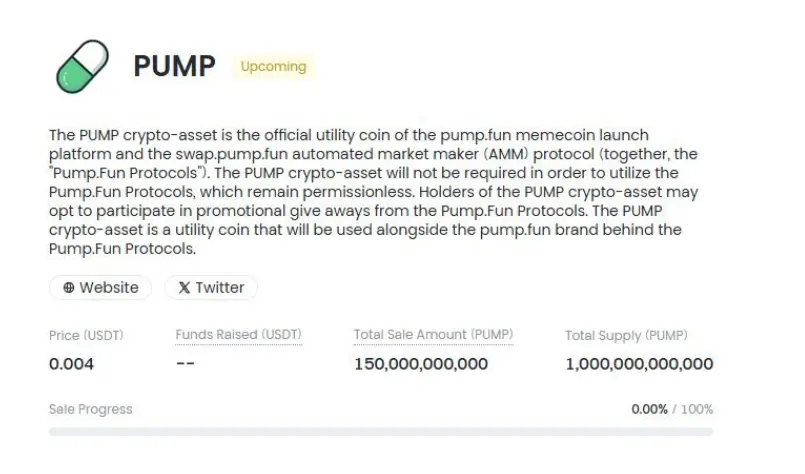The image size is (805, 474).
Task: Click the 0.00% progress percentage
Action: tap(649, 409)
